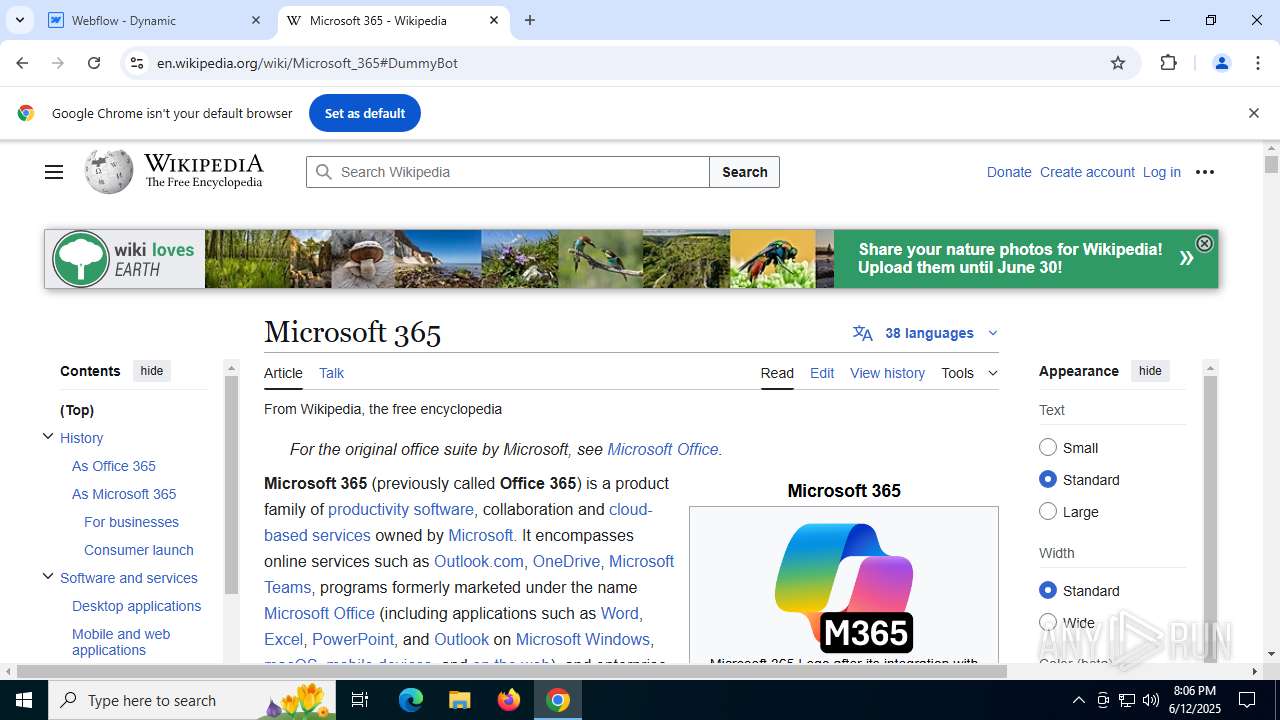This screenshot has width=1280, height=720.
Task: Open the 38 languages dropdown
Action: click(926, 333)
